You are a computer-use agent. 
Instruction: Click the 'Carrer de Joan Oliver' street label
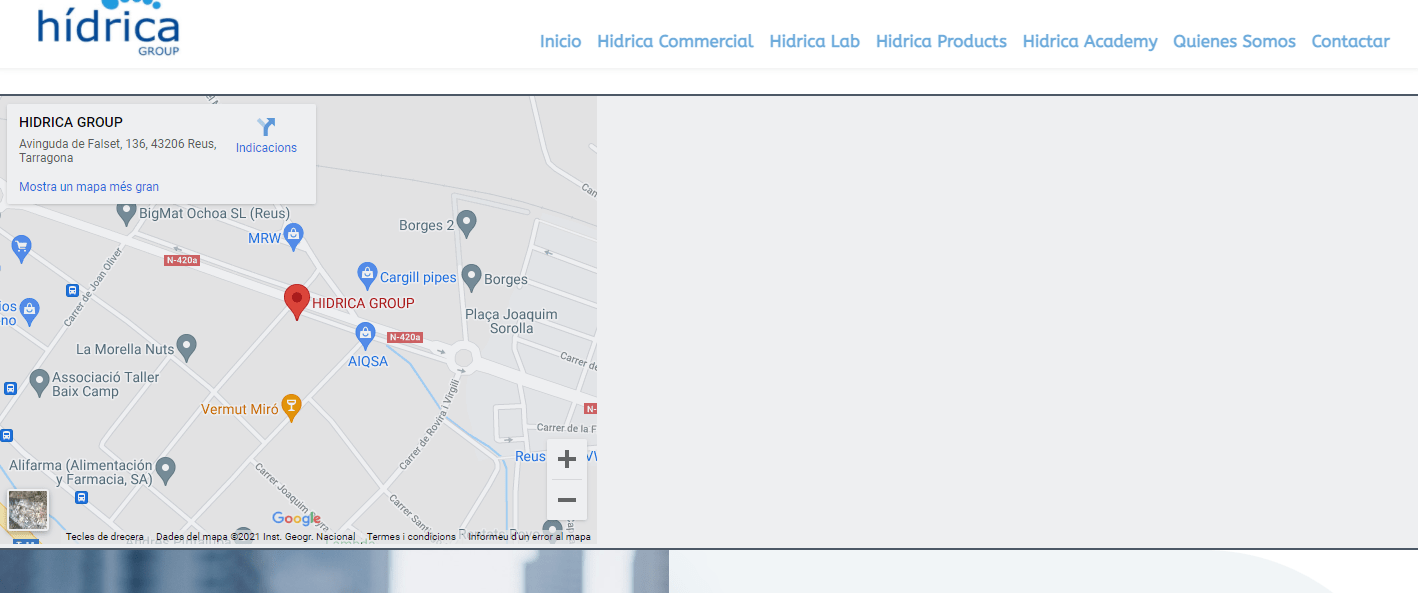(92, 286)
